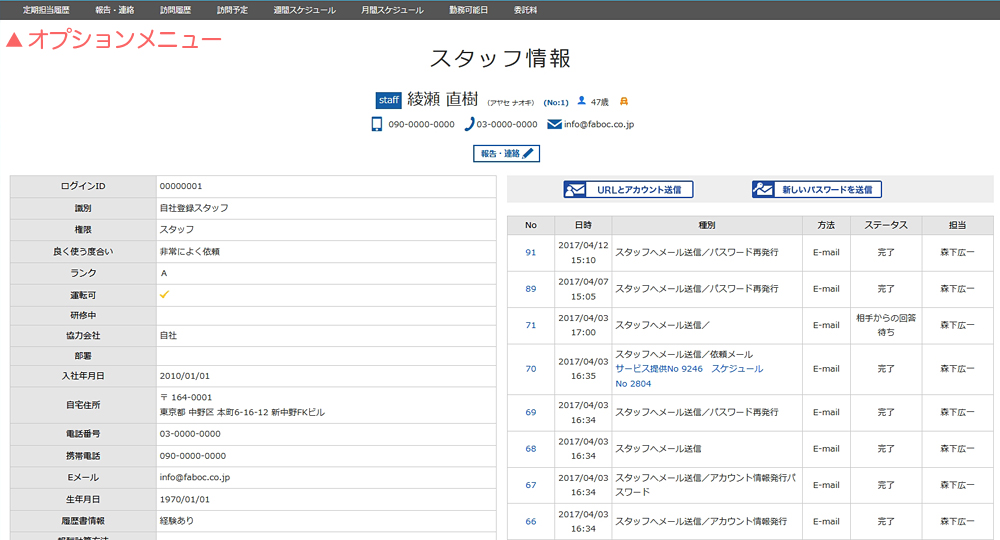Click the 相手からの回答待ち status cell
Screen dimensions: 1000x540
click(x=886, y=325)
